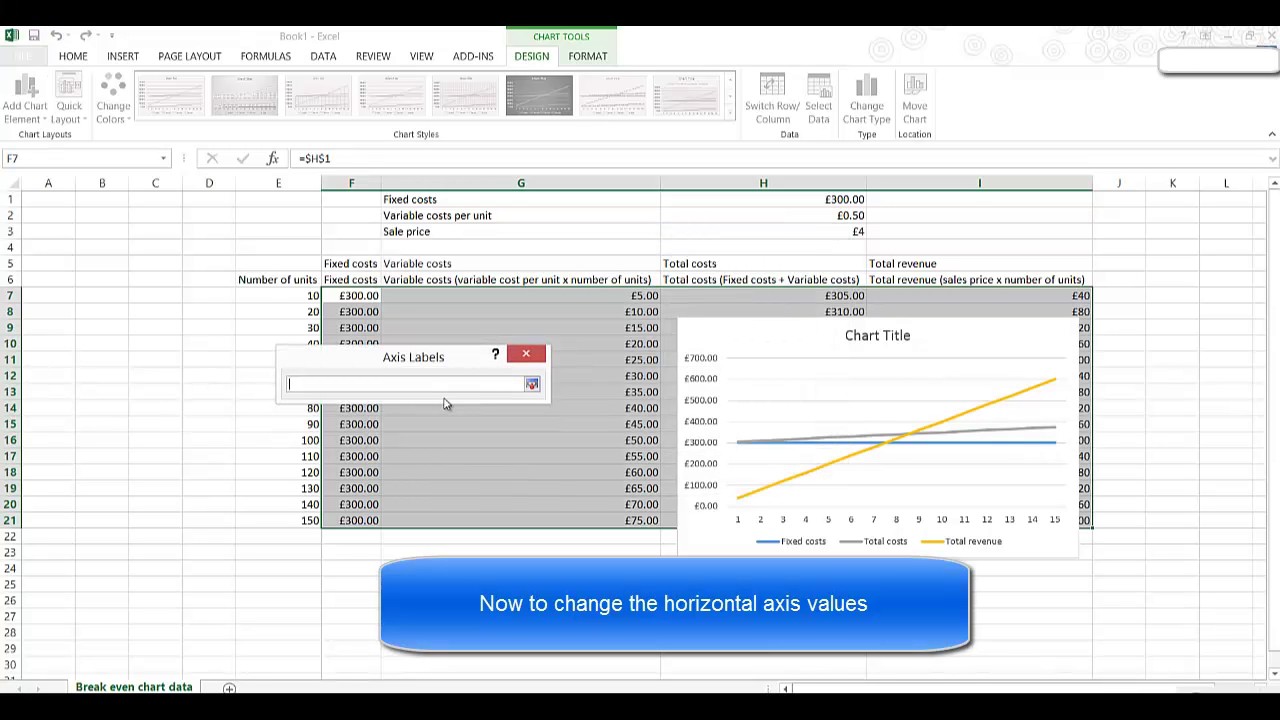Viewport: 1280px width, 720px height.
Task: Select the £75.00 variable cost cell
Action: [520, 521]
